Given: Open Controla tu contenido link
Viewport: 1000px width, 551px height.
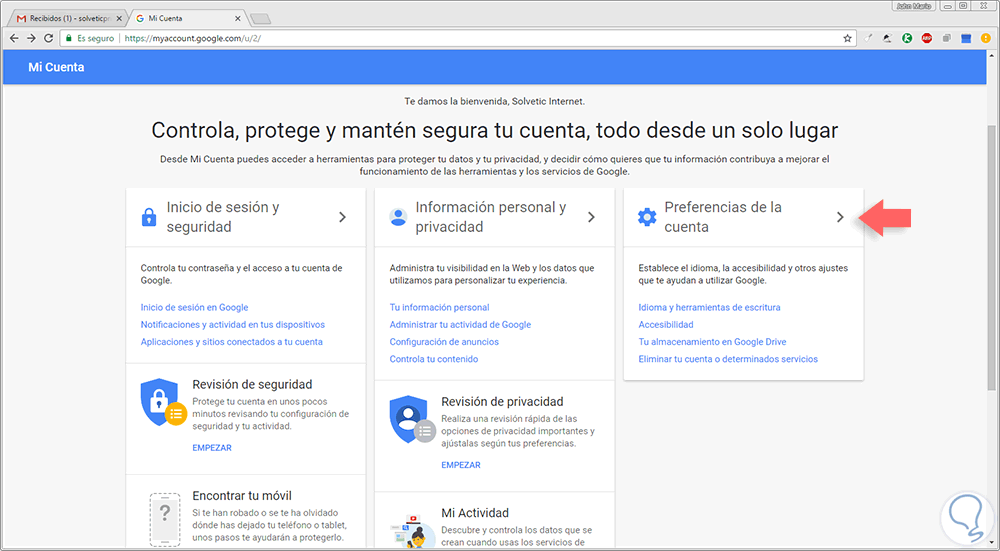Looking at the screenshot, I should (x=434, y=359).
